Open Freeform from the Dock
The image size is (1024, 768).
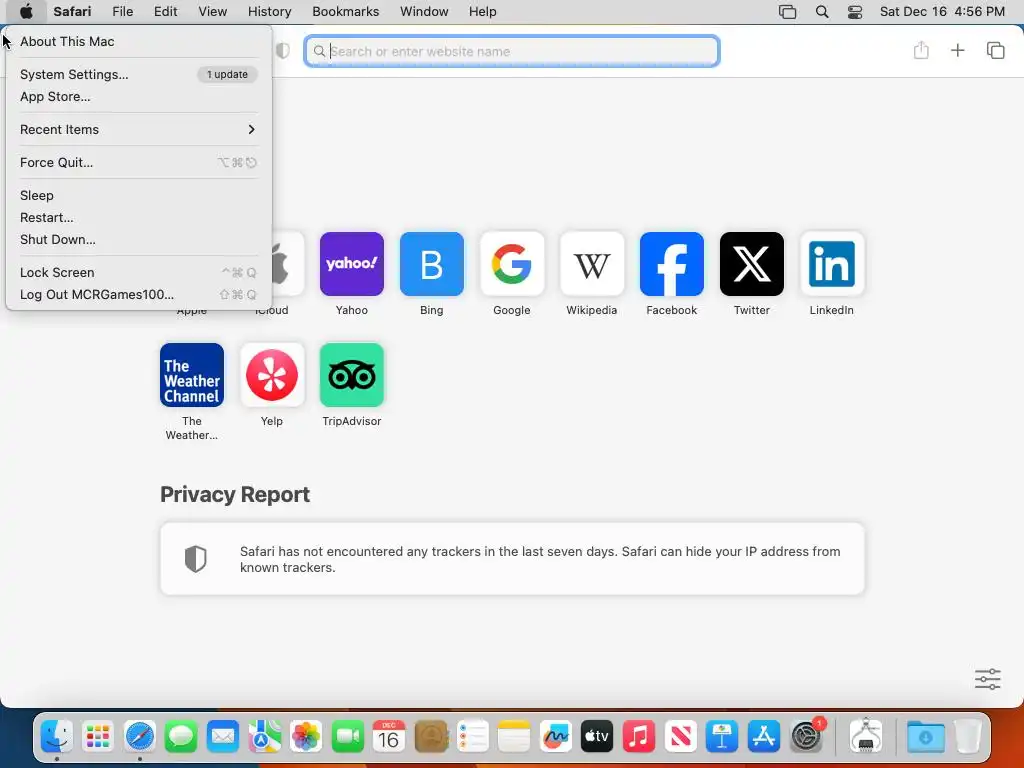[556, 737]
